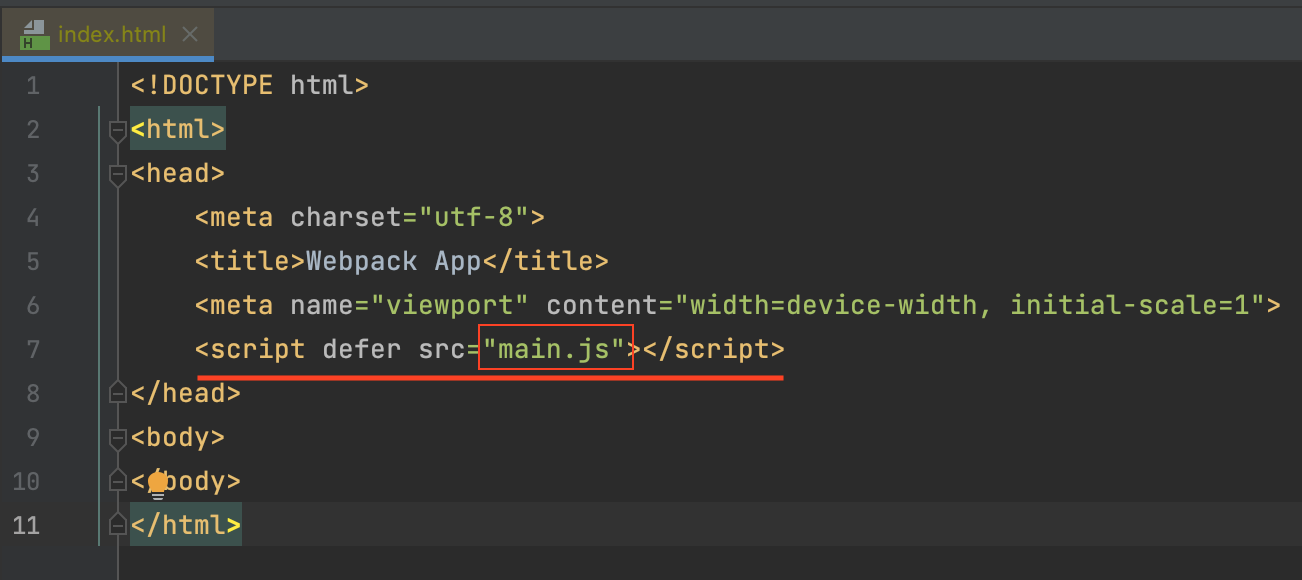The height and width of the screenshot is (580, 1302).
Task: Click line number 7 in the gutter
Action: tap(33, 349)
